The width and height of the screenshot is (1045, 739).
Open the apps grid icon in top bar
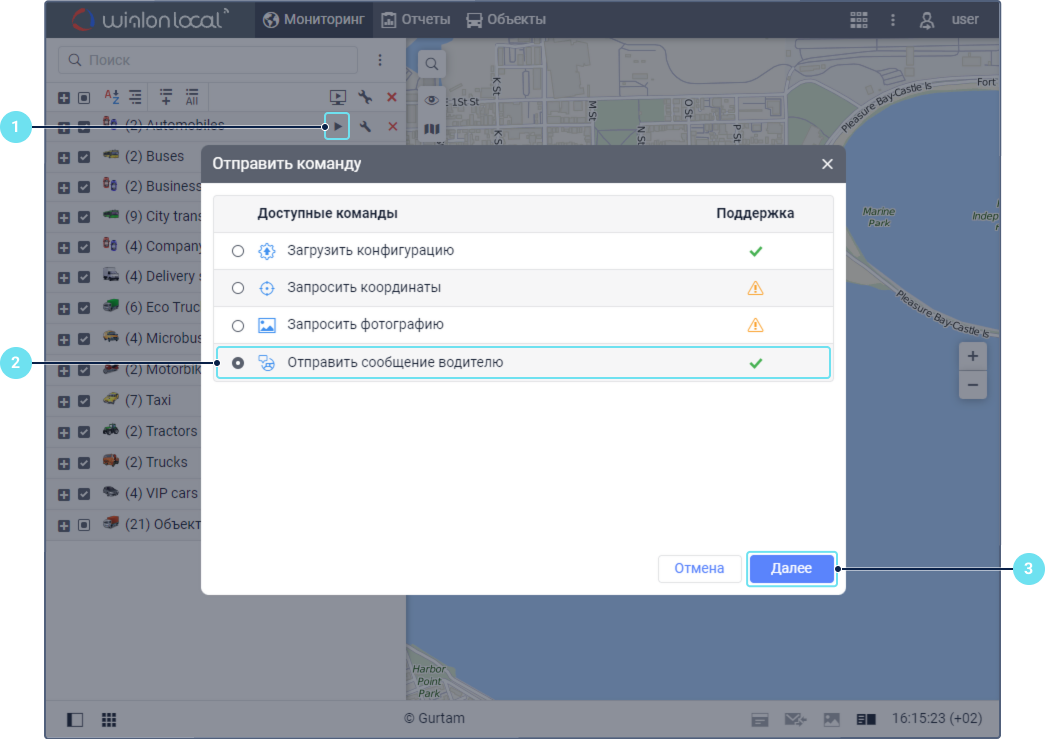point(858,20)
